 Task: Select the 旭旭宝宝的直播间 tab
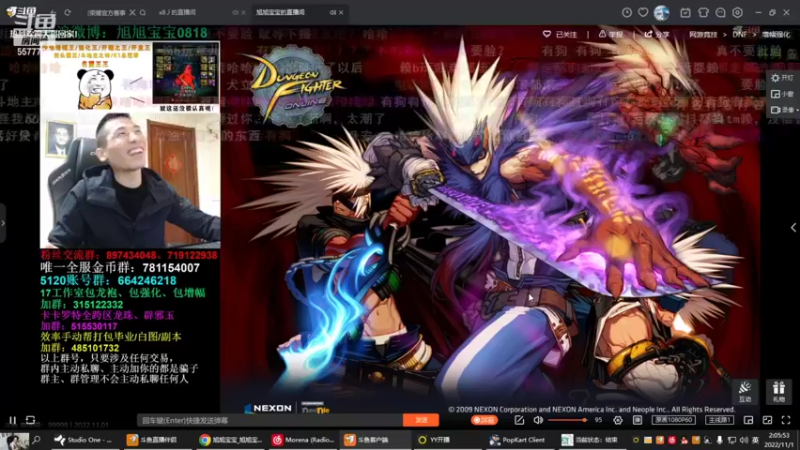point(280,12)
